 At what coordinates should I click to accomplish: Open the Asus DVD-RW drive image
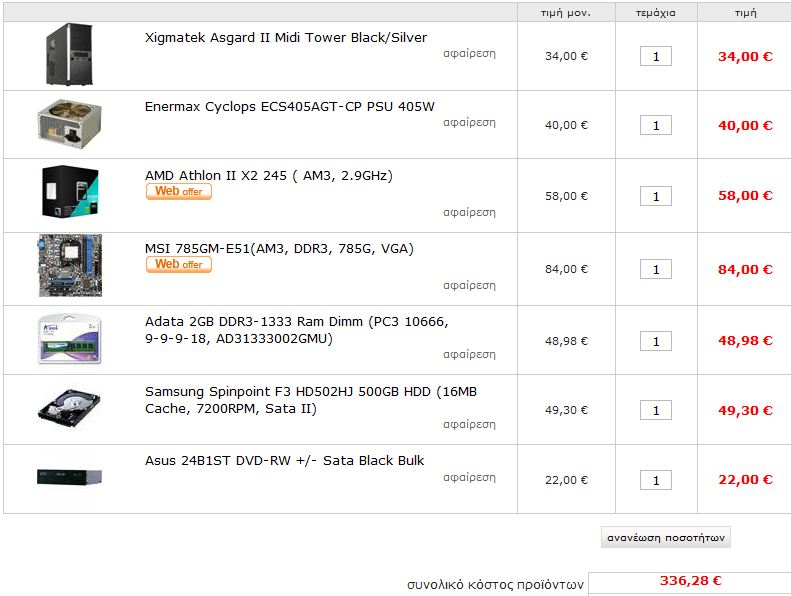coord(70,476)
